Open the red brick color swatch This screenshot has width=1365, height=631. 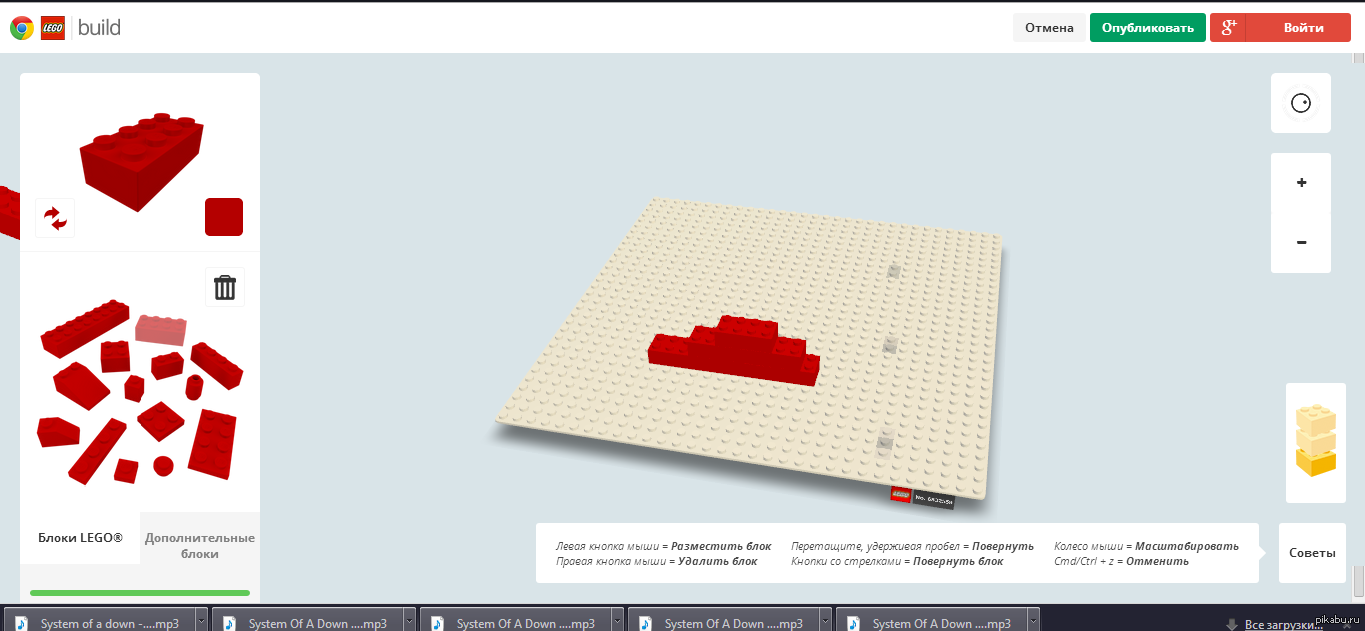pos(224,217)
